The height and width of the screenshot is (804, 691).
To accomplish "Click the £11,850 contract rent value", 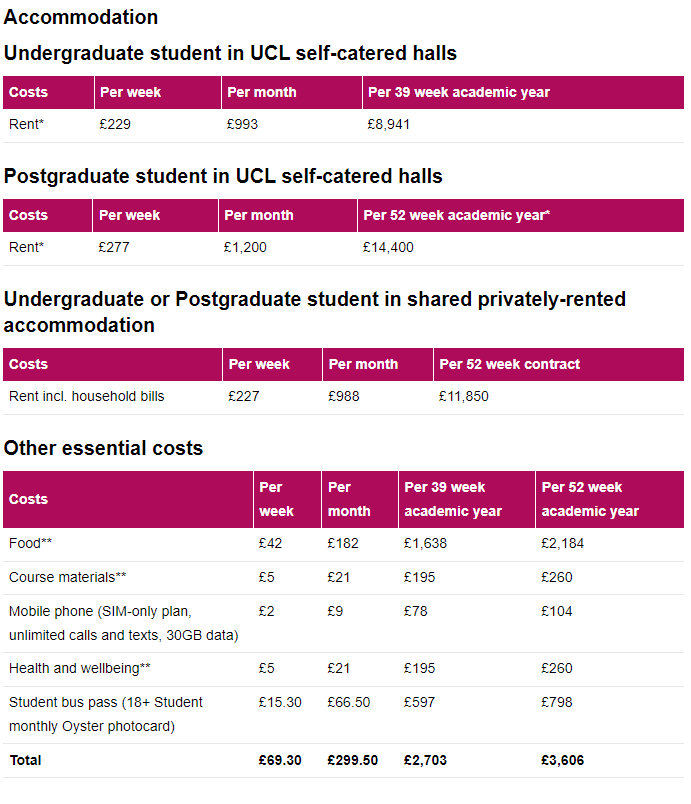I will pyautogui.click(x=464, y=397).
